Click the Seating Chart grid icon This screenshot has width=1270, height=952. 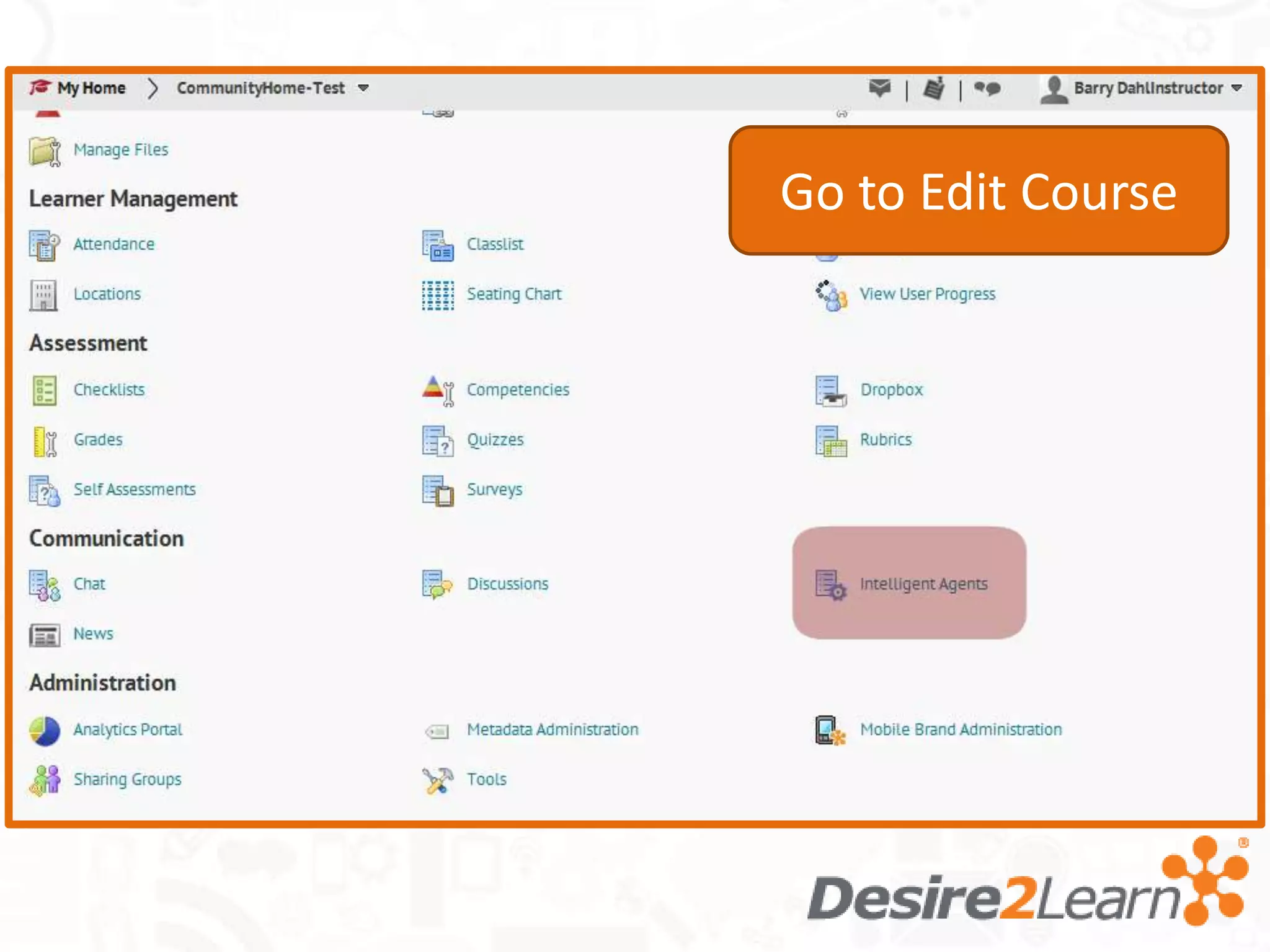tap(438, 295)
